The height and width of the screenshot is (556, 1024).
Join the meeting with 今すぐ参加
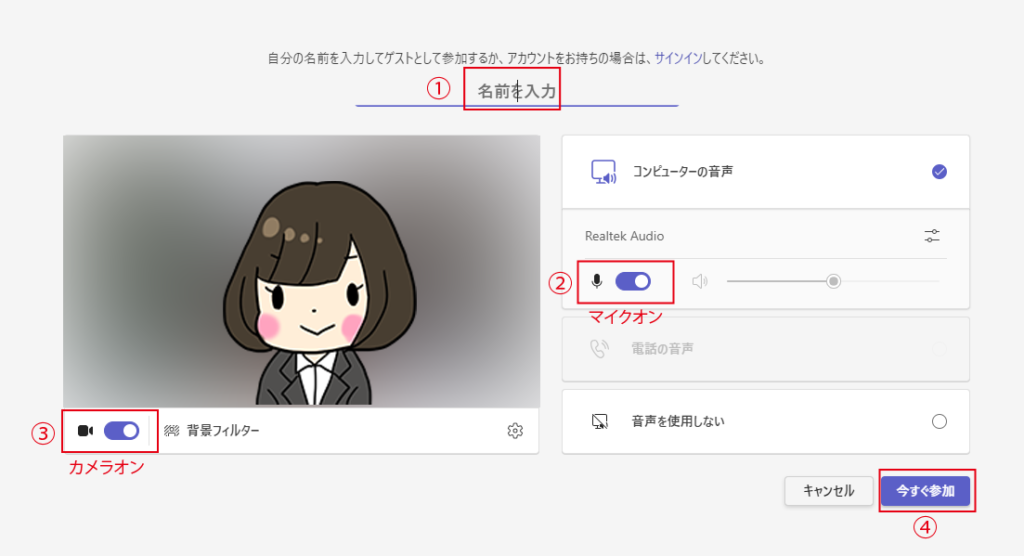tap(926, 491)
